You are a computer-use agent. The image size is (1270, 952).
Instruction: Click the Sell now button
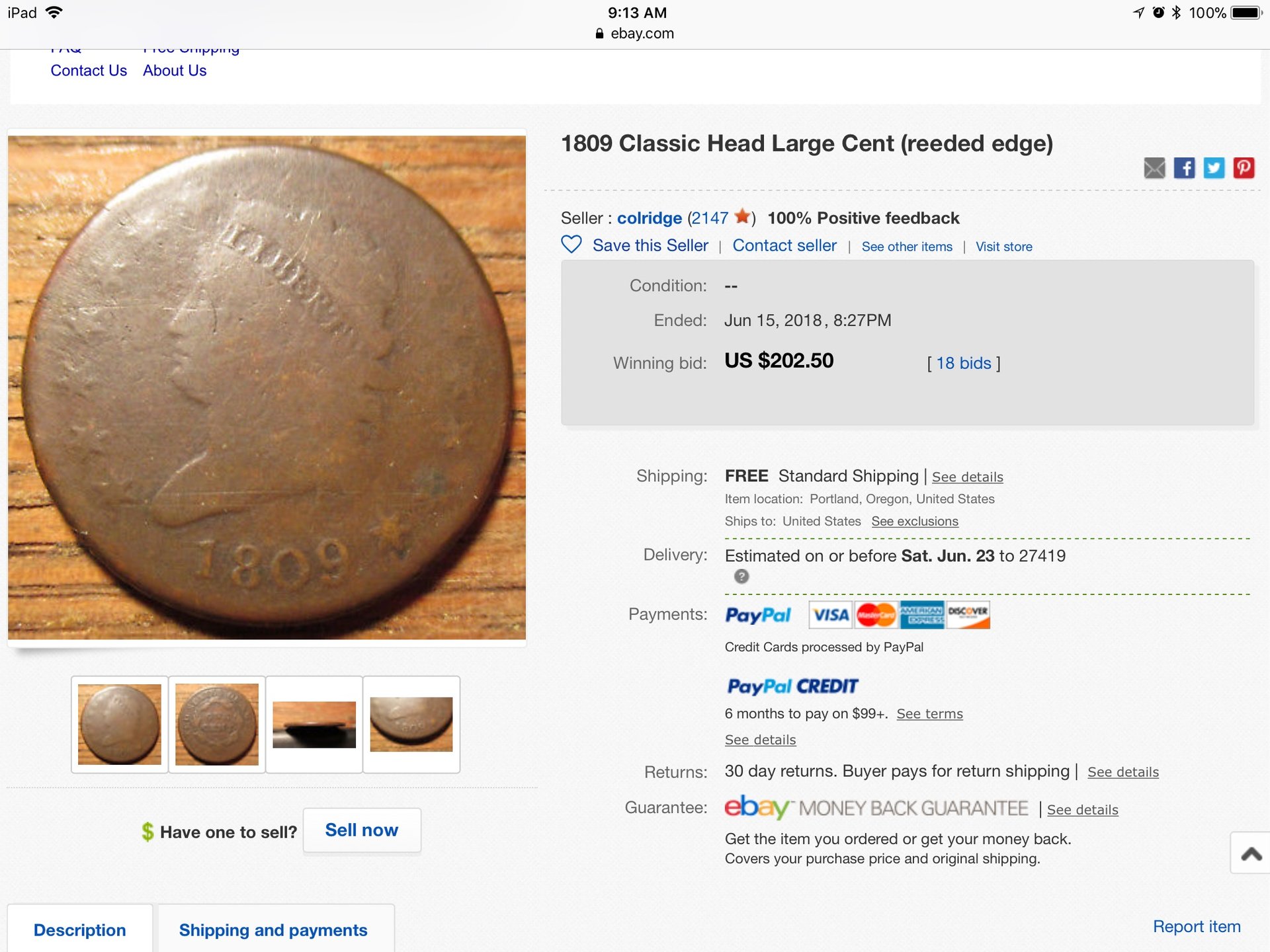click(362, 830)
